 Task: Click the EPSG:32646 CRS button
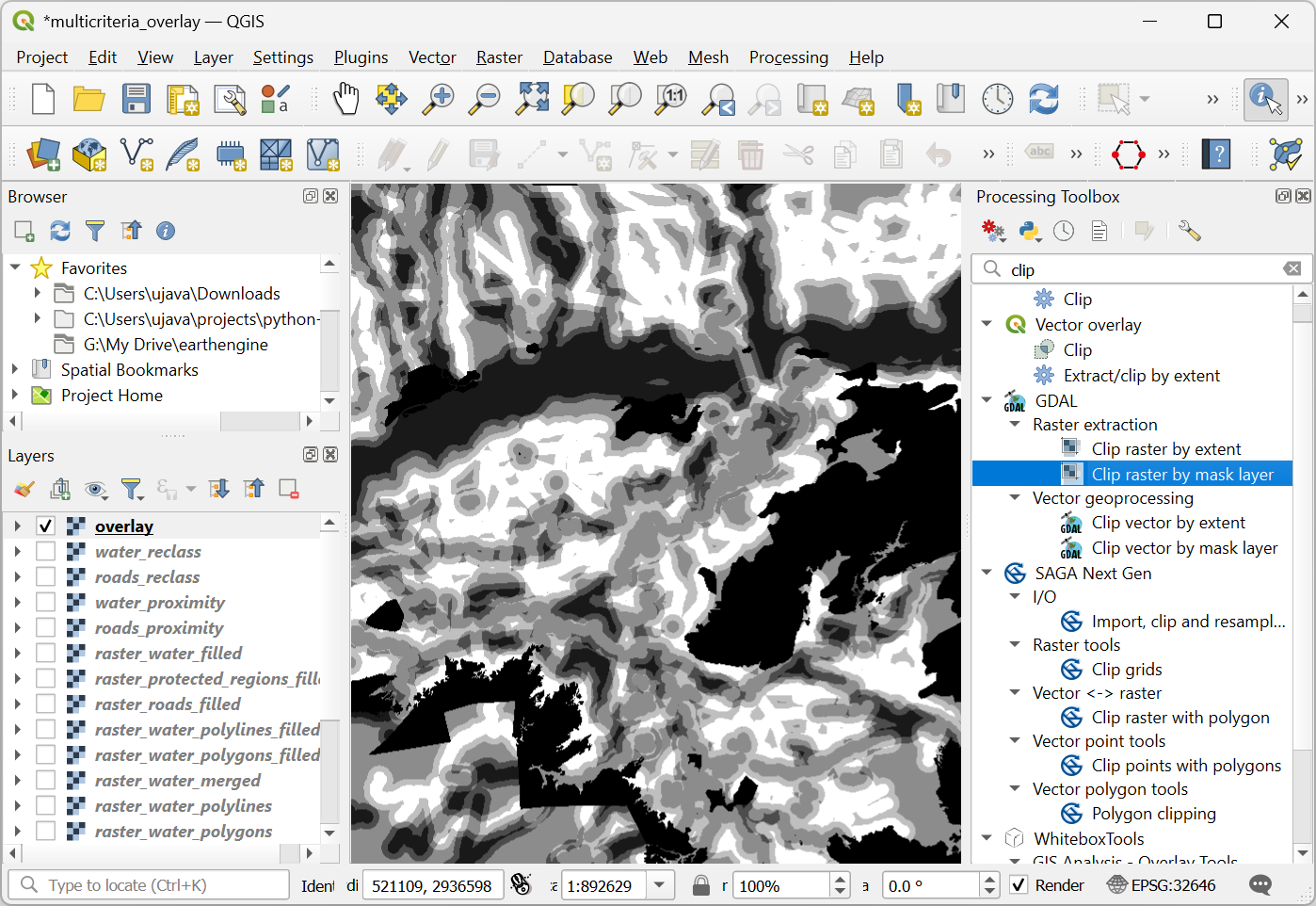pyautogui.click(x=1162, y=885)
